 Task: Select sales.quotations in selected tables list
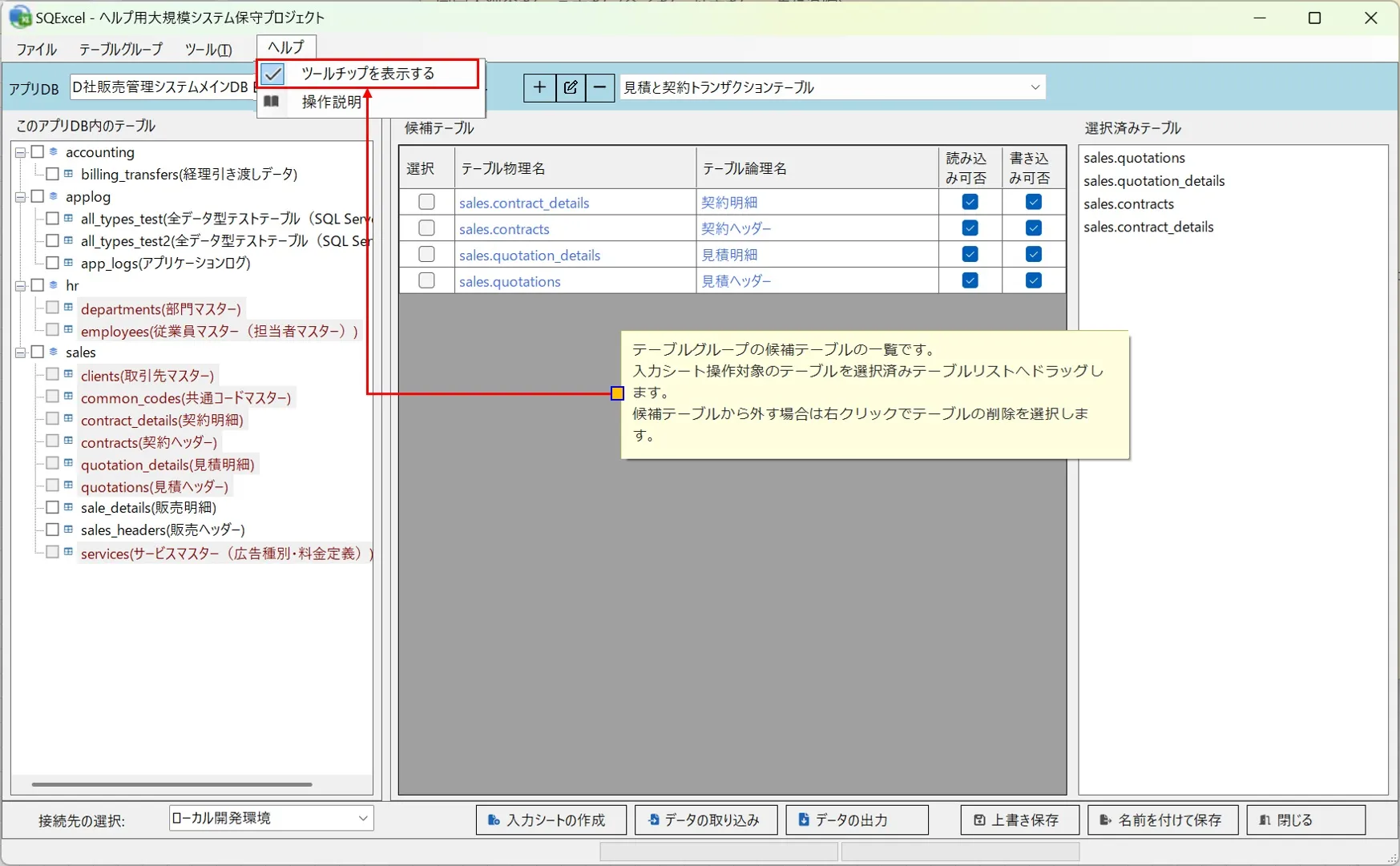coord(1134,158)
